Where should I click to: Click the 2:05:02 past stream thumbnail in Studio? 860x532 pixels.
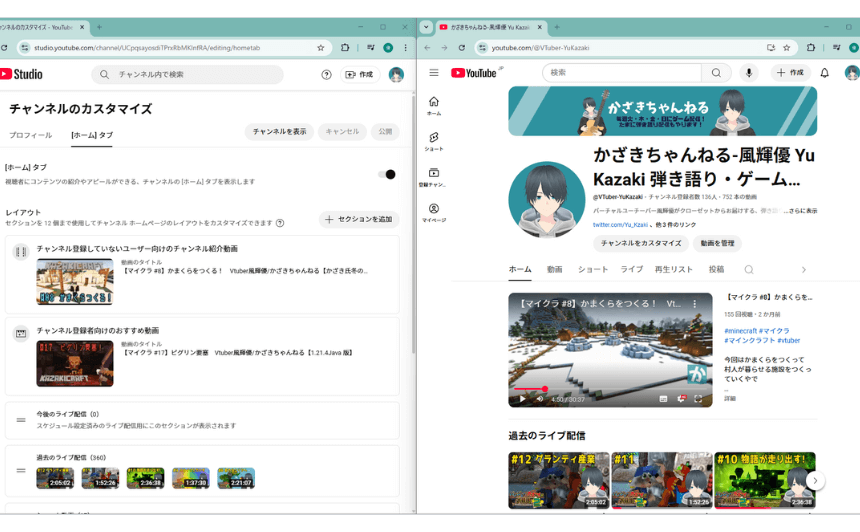tap(55, 478)
